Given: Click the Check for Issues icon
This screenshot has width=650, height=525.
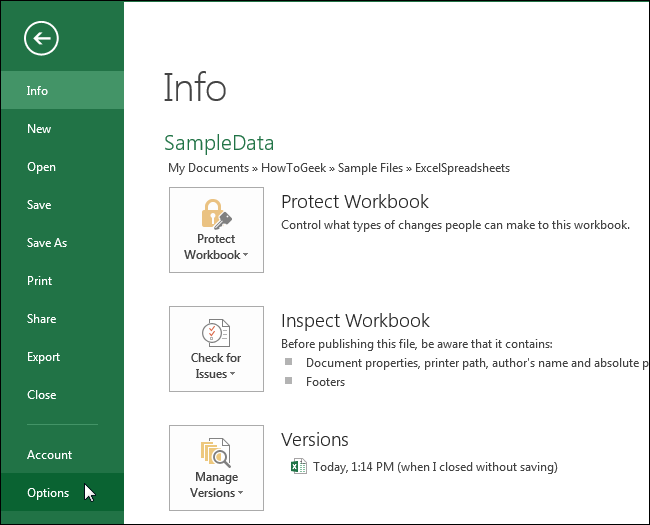Looking at the screenshot, I should click(216, 332).
